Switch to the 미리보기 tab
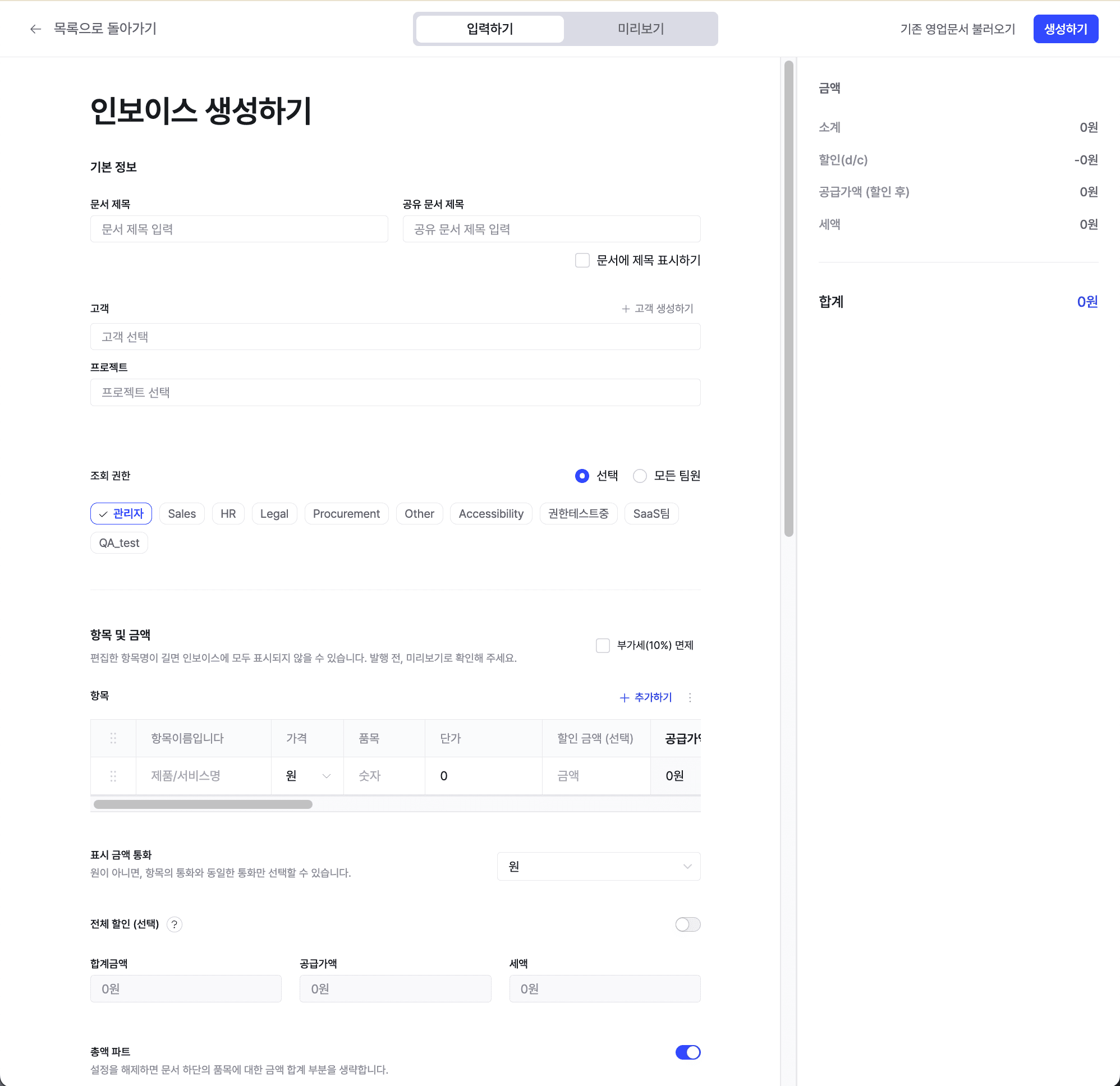The image size is (1120, 1086). (x=640, y=29)
